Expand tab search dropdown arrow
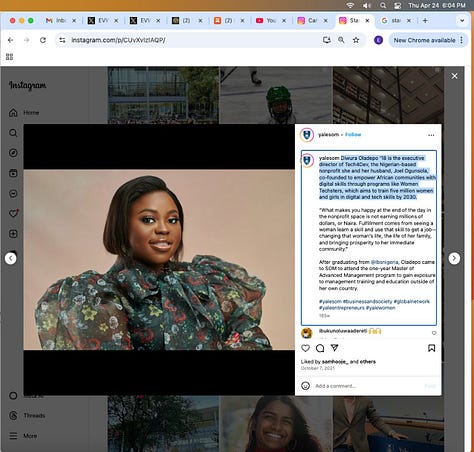 click(x=462, y=21)
